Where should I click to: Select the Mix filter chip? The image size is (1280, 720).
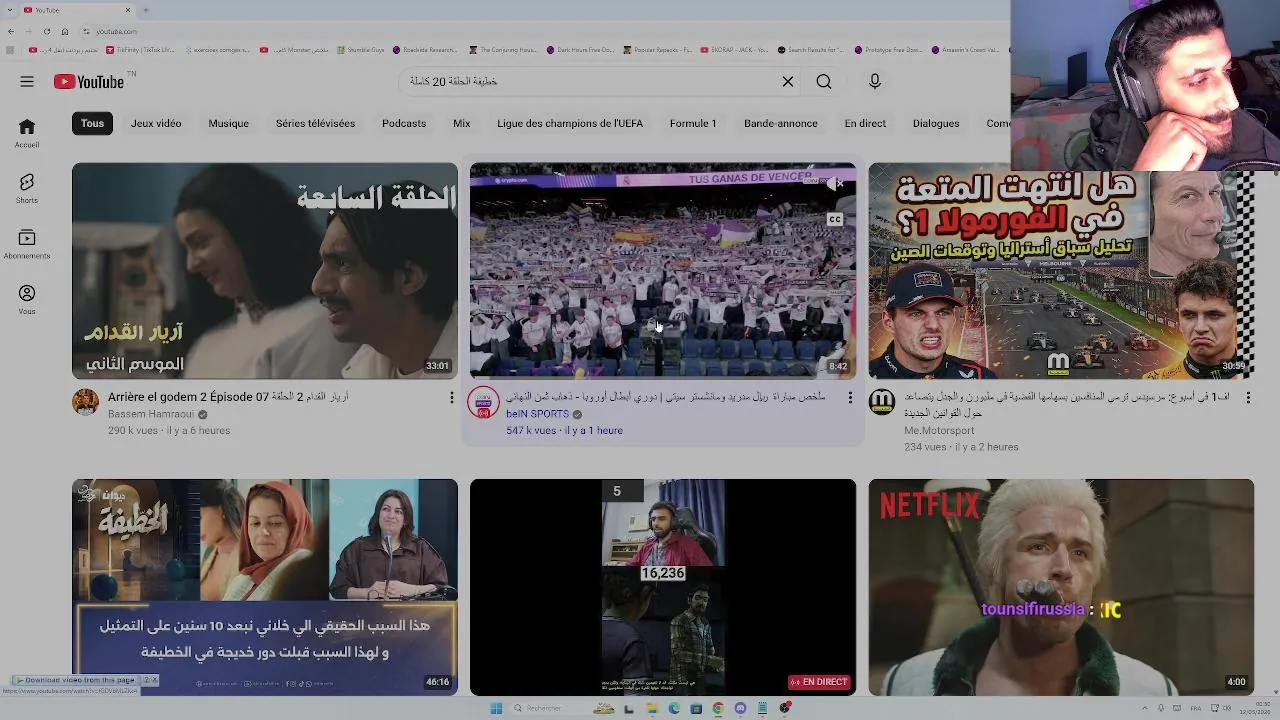[x=461, y=123]
